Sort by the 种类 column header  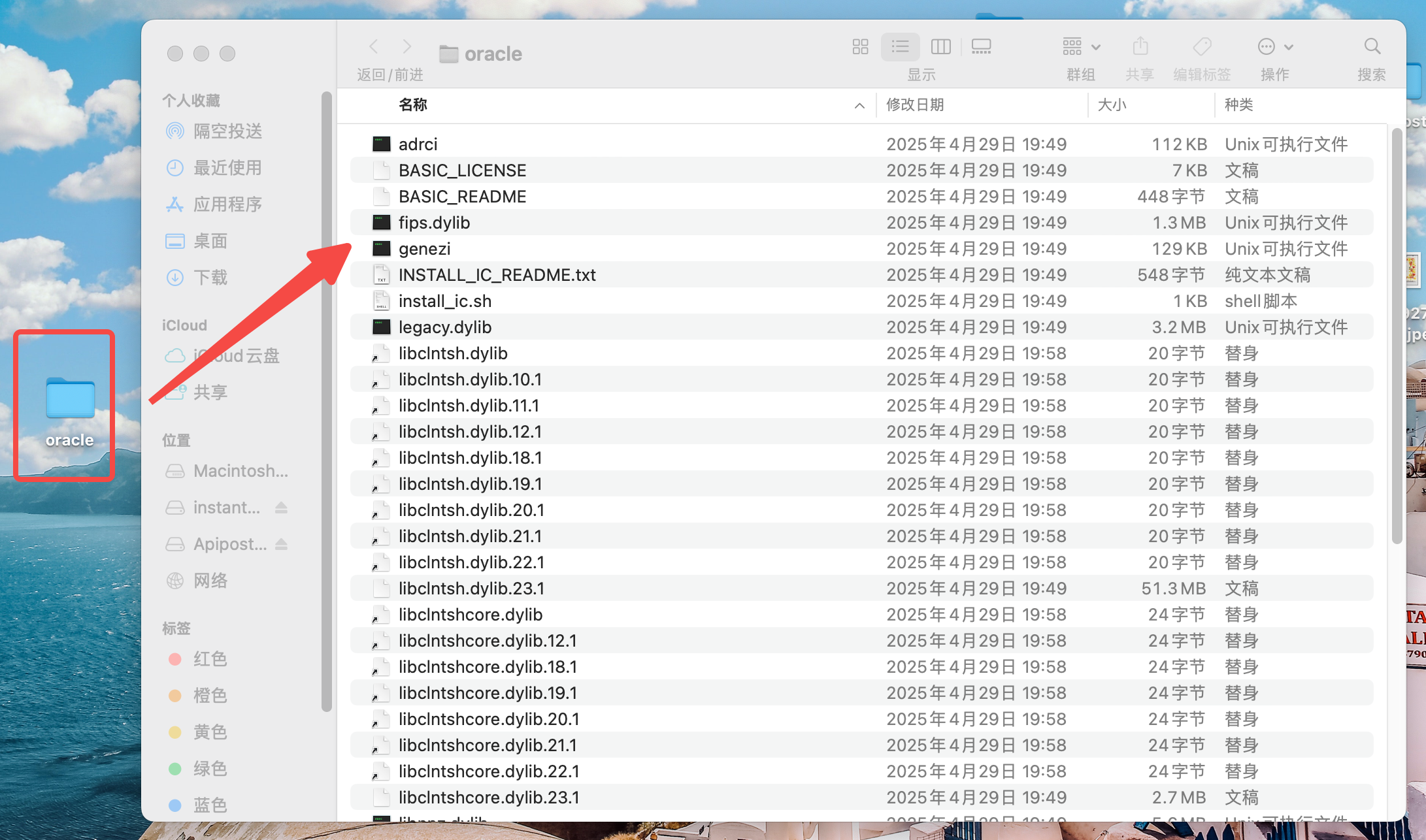(1238, 105)
